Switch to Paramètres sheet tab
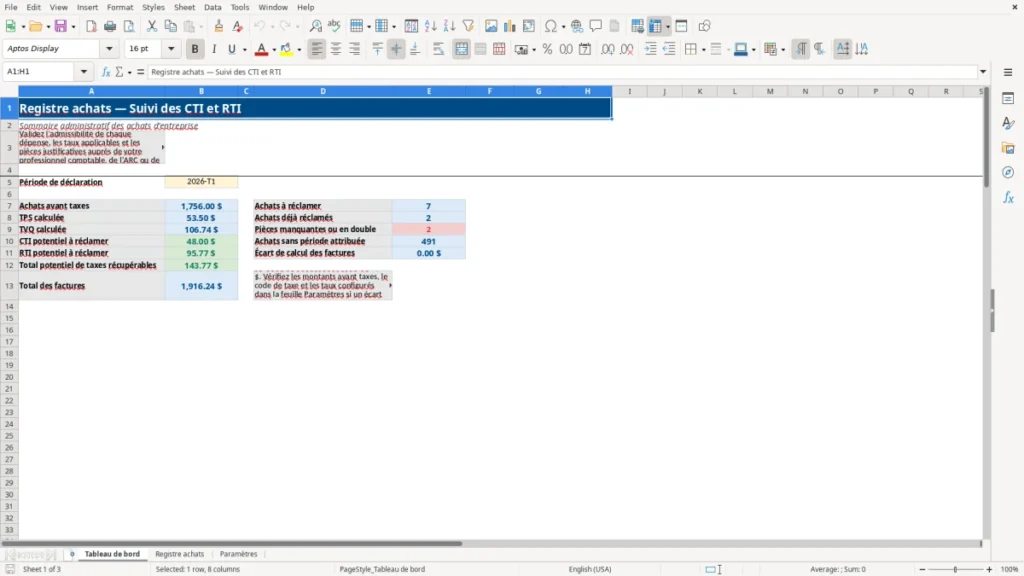 [238, 554]
